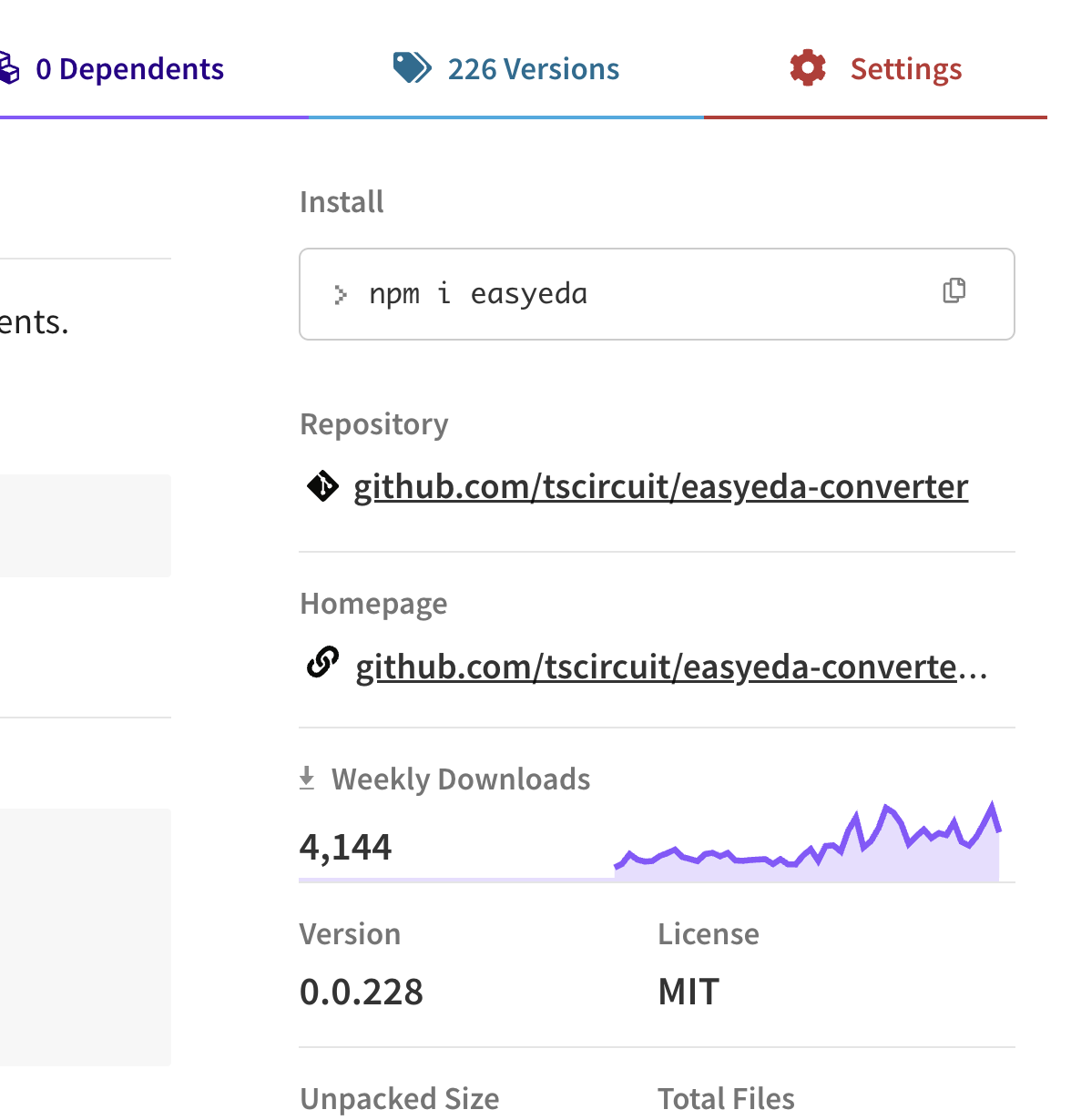Screen dimensions: 1071x1120
Task: Click the purple cubes Dependents icon
Action: (x=9, y=69)
